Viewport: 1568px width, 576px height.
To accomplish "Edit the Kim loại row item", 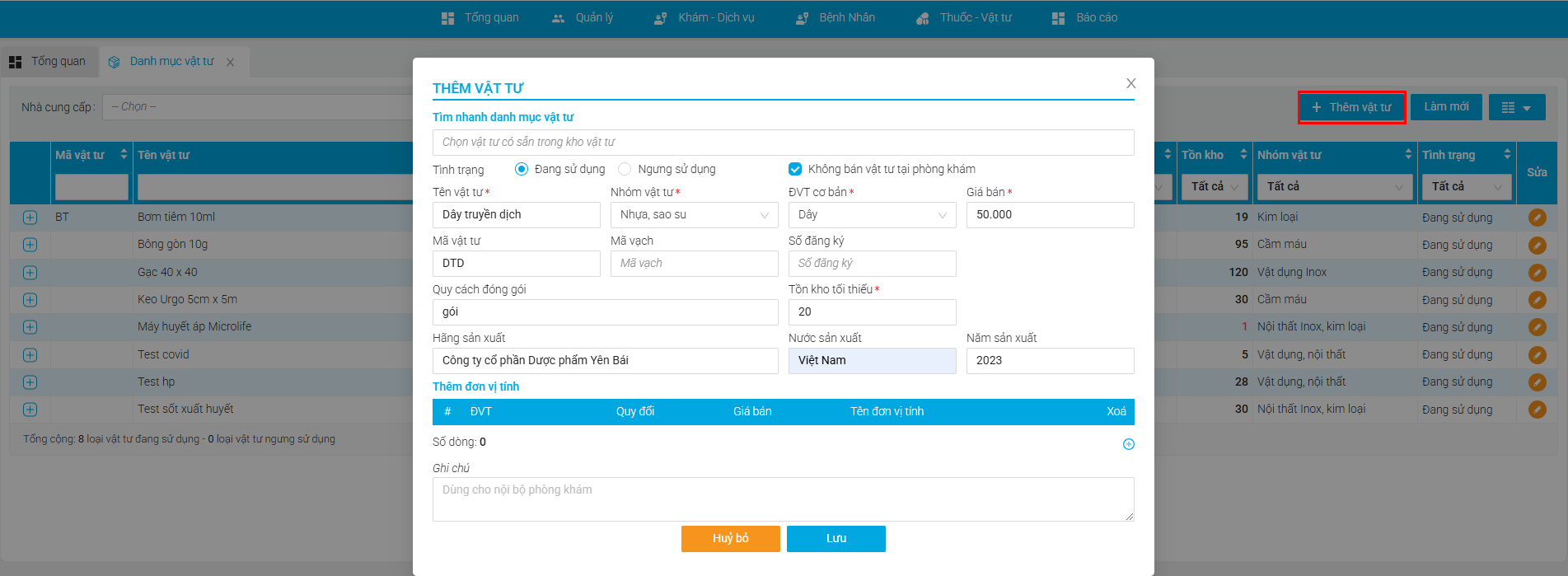I will coord(1537,218).
